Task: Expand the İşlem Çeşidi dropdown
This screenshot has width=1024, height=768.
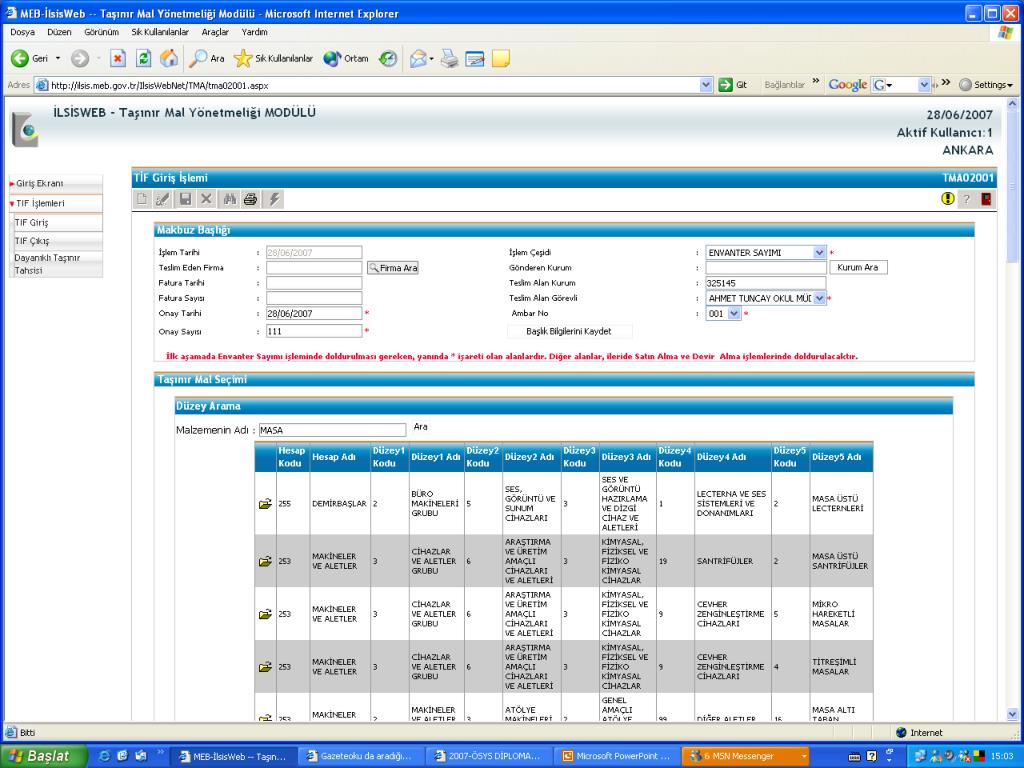Action: 820,253
